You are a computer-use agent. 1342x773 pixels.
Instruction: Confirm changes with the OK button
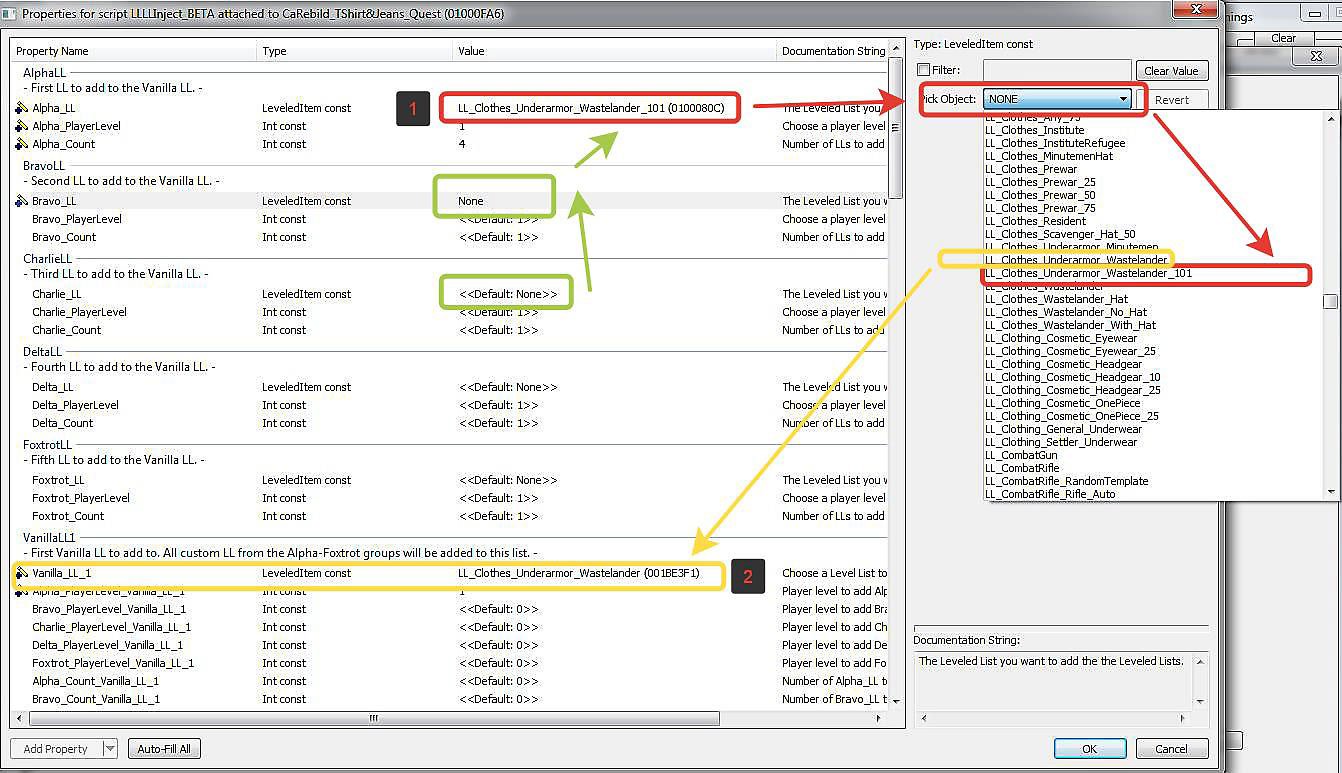[1089, 749]
